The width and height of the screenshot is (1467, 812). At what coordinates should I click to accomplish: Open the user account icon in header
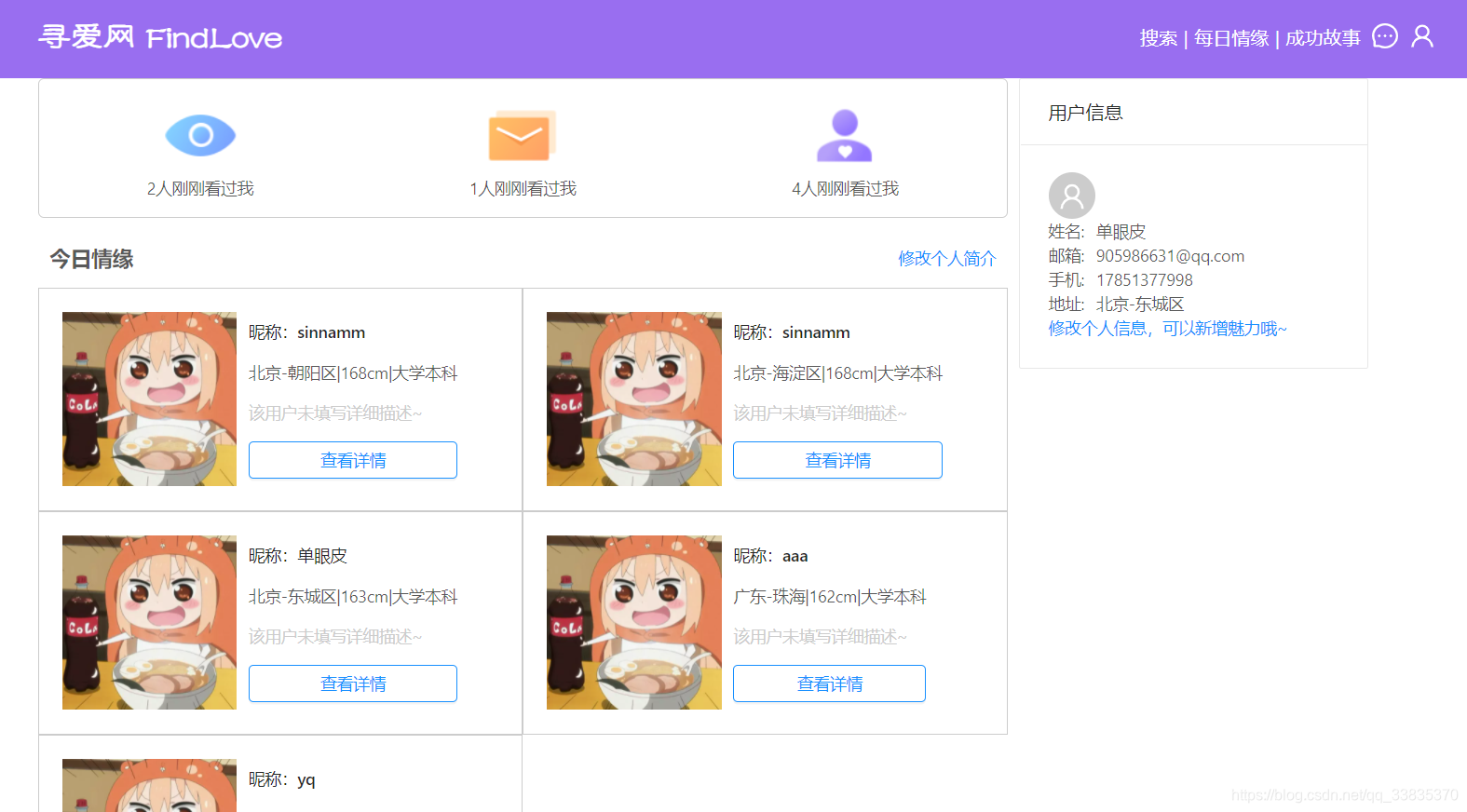pyautogui.click(x=1422, y=36)
